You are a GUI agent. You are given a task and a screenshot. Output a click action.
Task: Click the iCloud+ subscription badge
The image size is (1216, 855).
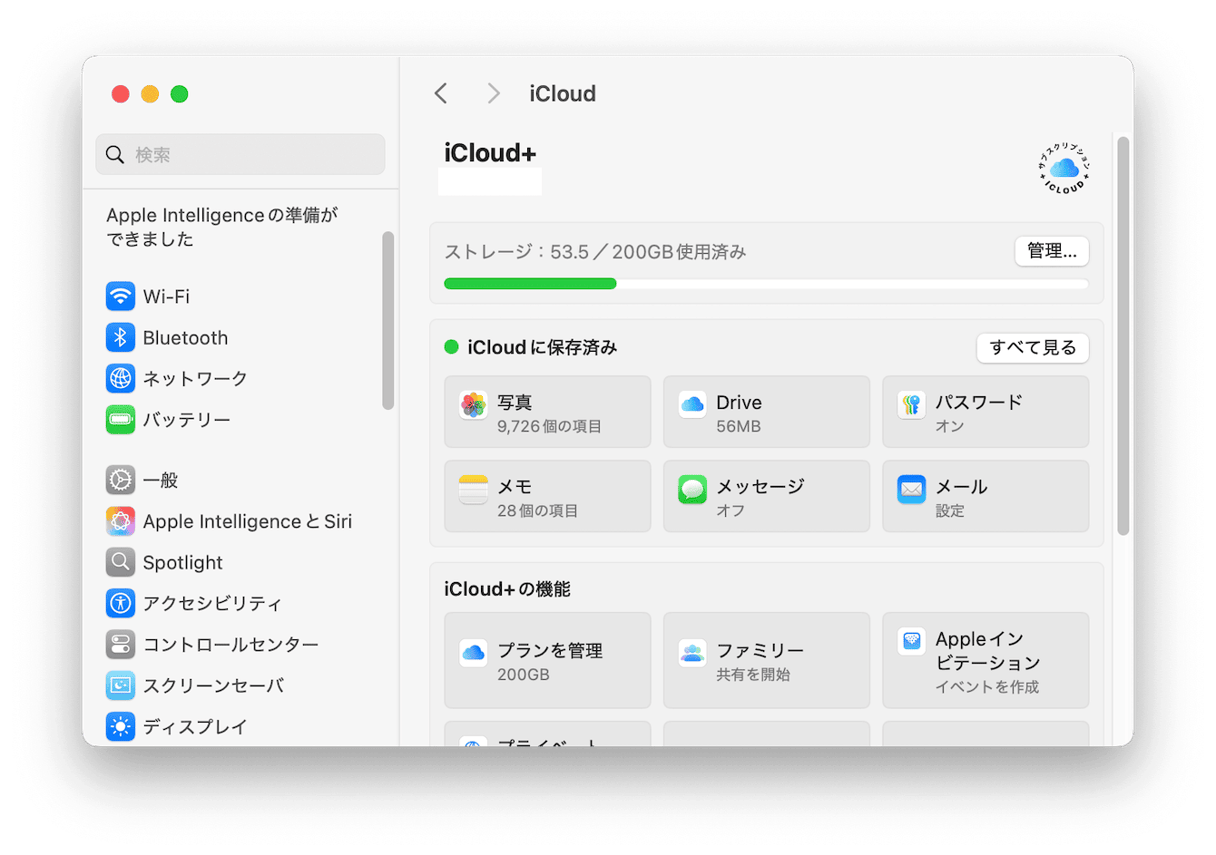point(1063,168)
